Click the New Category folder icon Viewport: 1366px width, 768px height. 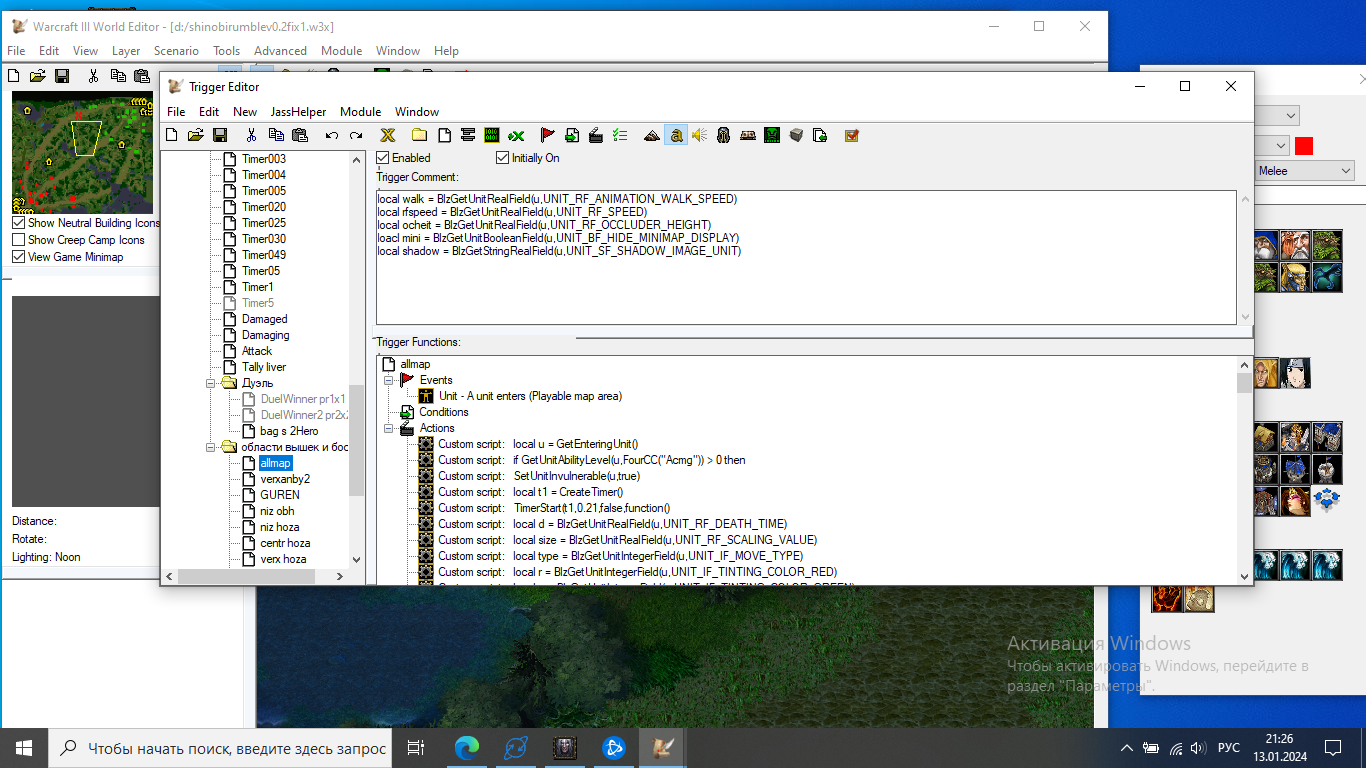(x=420, y=136)
